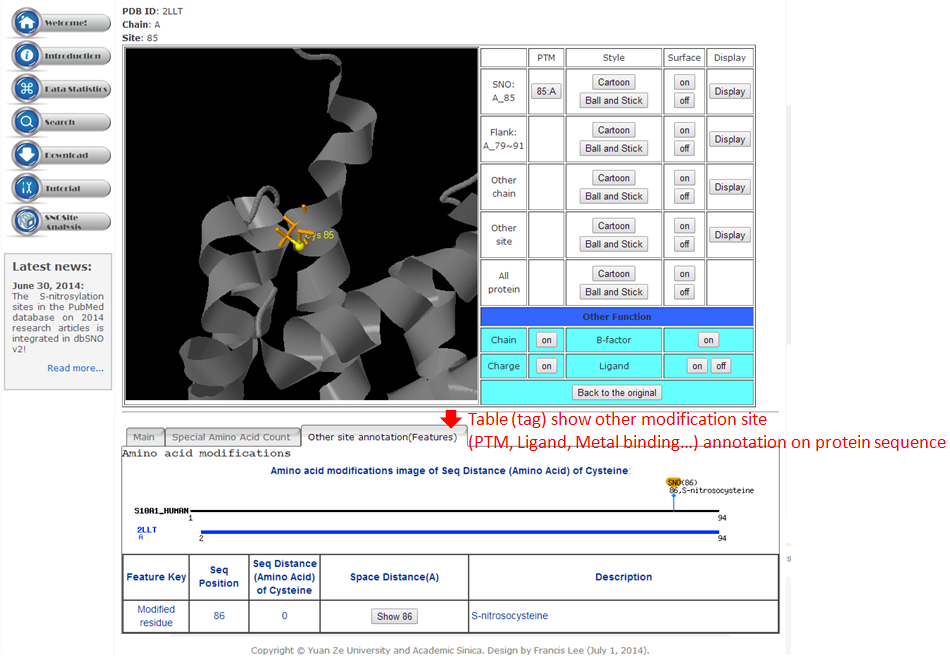The width and height of the screenshot is (950, 664).
Task: Turn surface on for Flank A_79~91
Action: click(684, 130)
